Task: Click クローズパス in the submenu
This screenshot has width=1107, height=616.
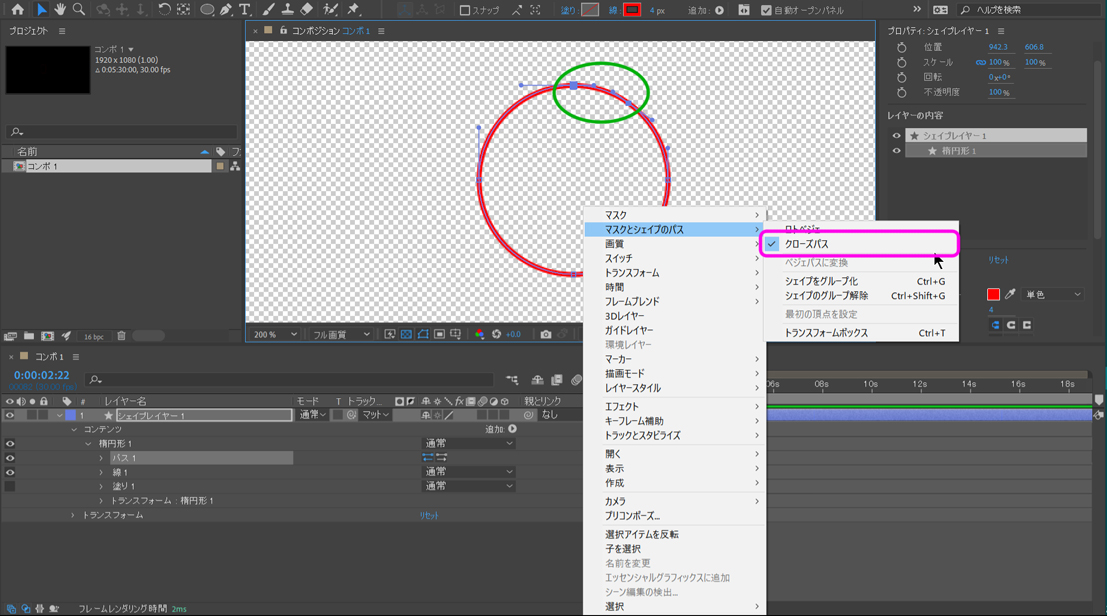Action: 806,244
